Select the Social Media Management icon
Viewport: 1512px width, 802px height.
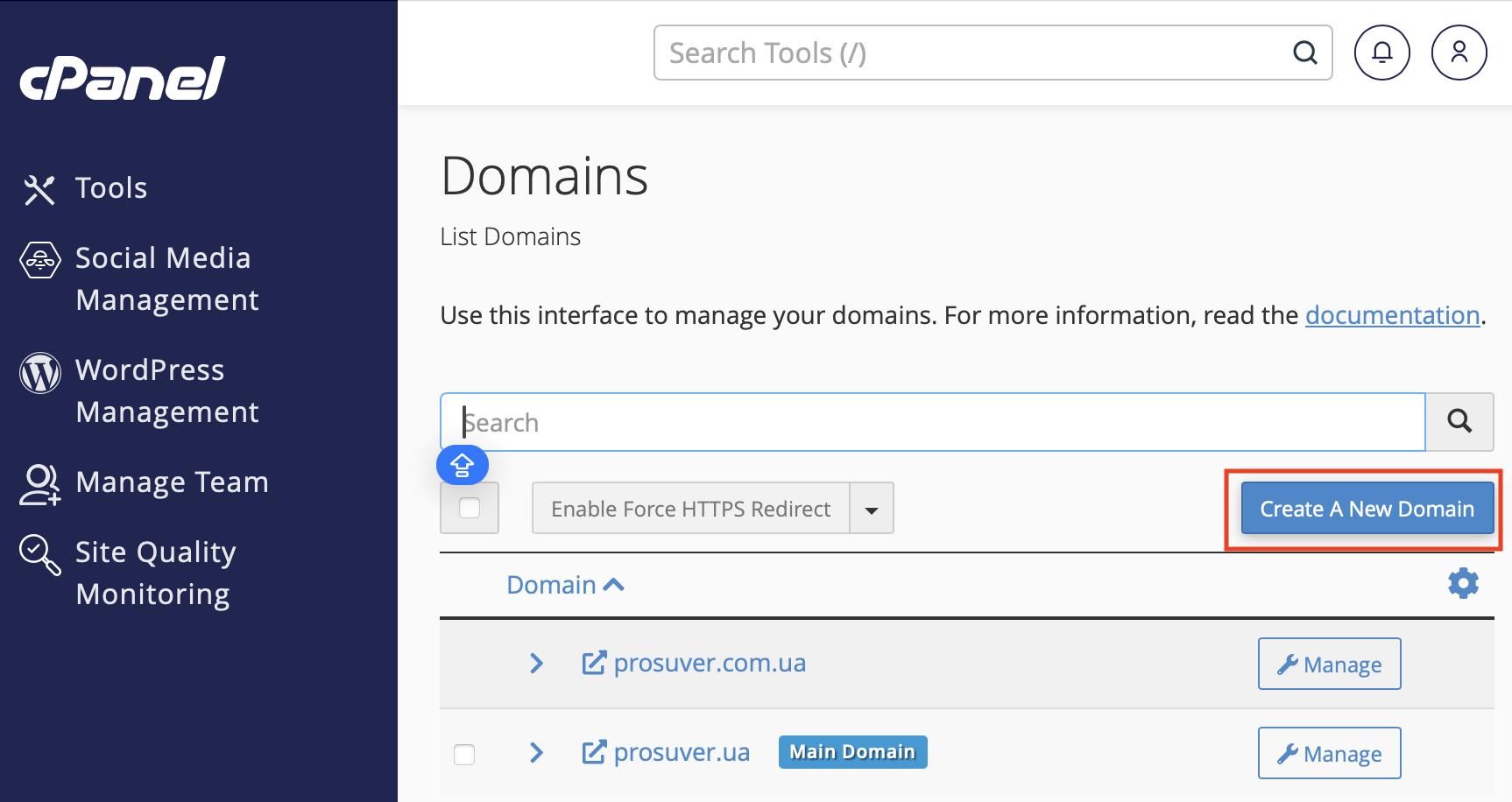click(39, 259)
